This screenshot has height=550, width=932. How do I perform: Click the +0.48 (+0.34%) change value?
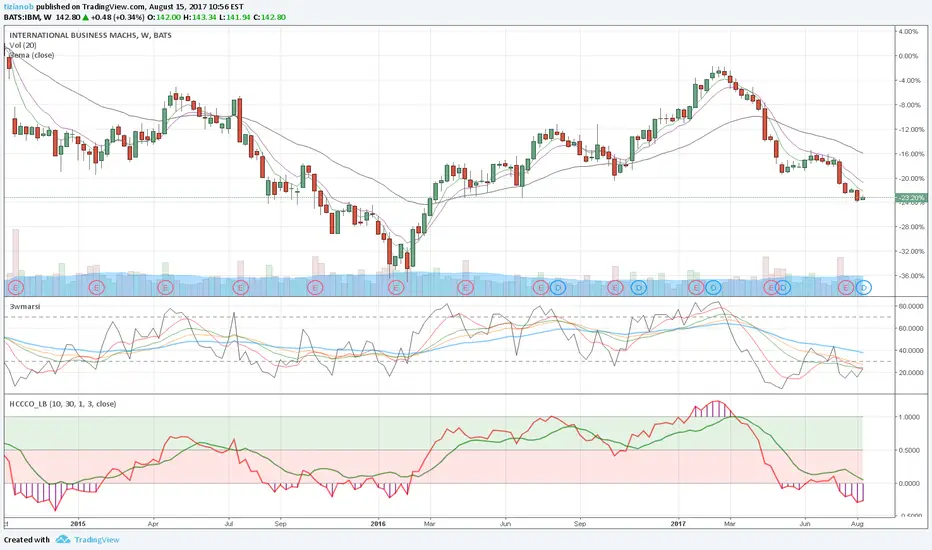[117, 17]
